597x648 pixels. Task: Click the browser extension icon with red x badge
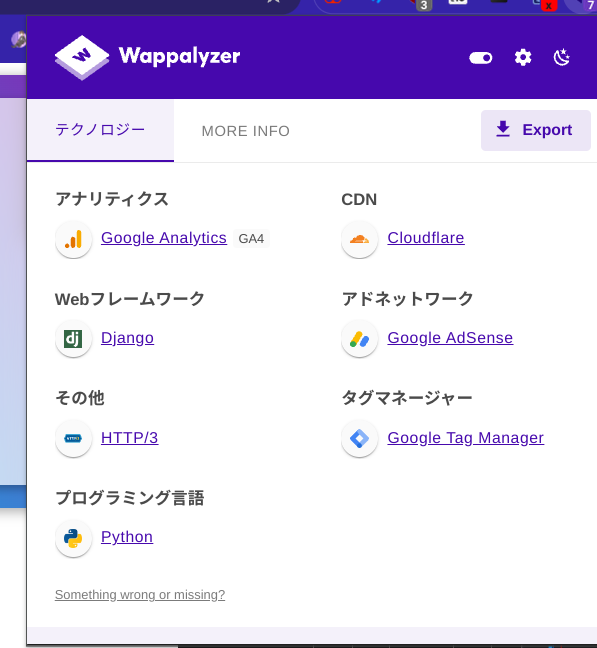(x=545, y=4)
